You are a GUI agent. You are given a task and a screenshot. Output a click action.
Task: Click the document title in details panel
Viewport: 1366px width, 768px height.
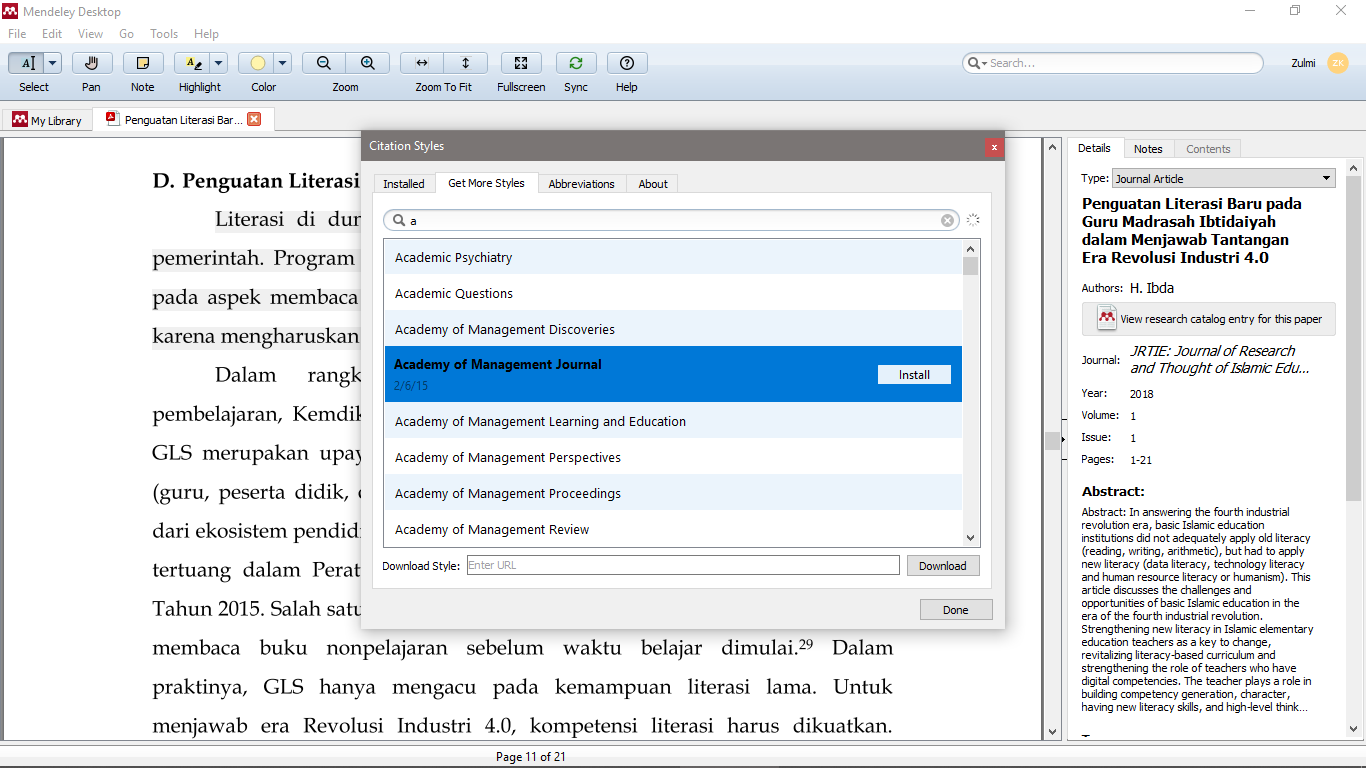1192,230
